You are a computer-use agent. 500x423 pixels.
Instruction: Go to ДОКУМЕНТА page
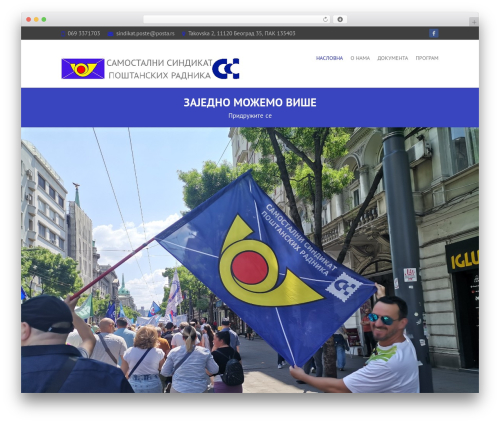click(392, 58)
